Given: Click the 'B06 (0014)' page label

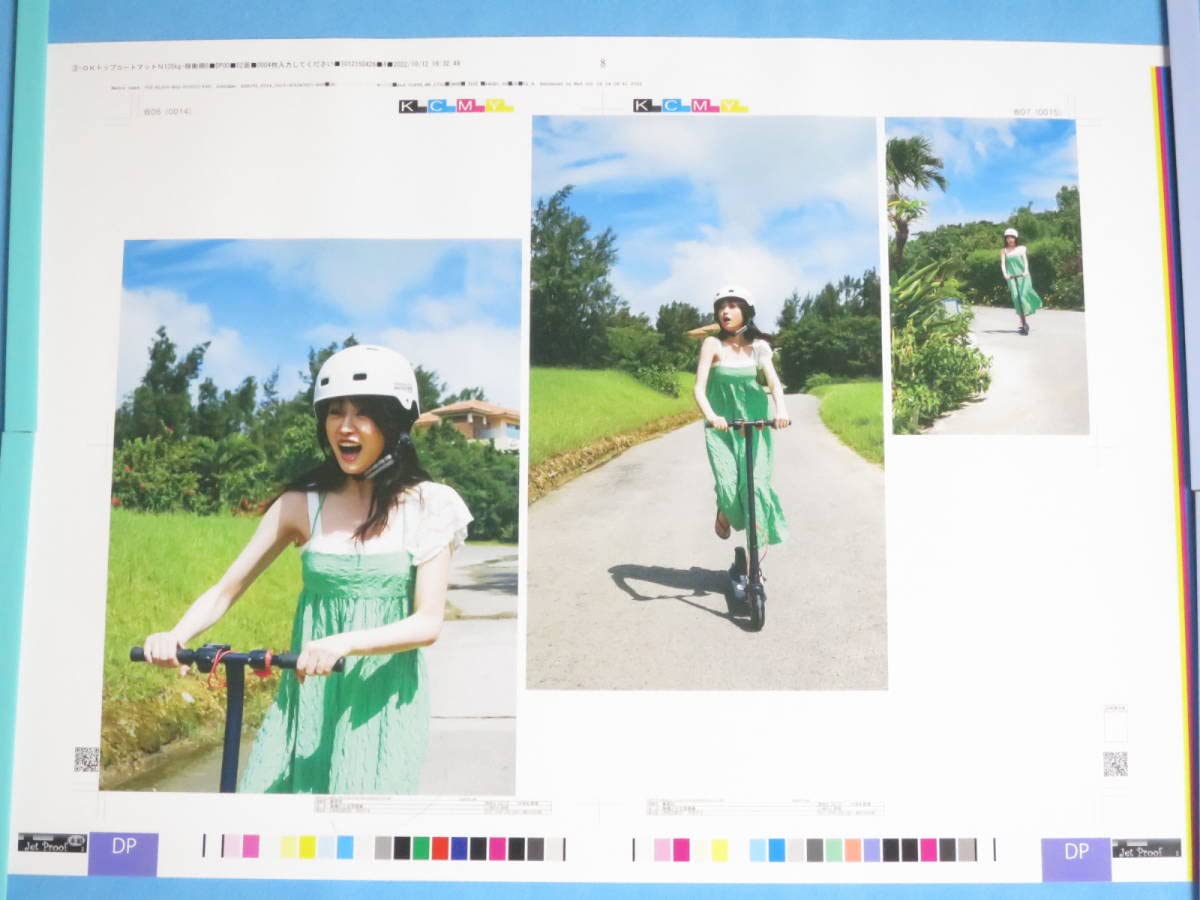Looking at the screenshot, I should [167, 111].
